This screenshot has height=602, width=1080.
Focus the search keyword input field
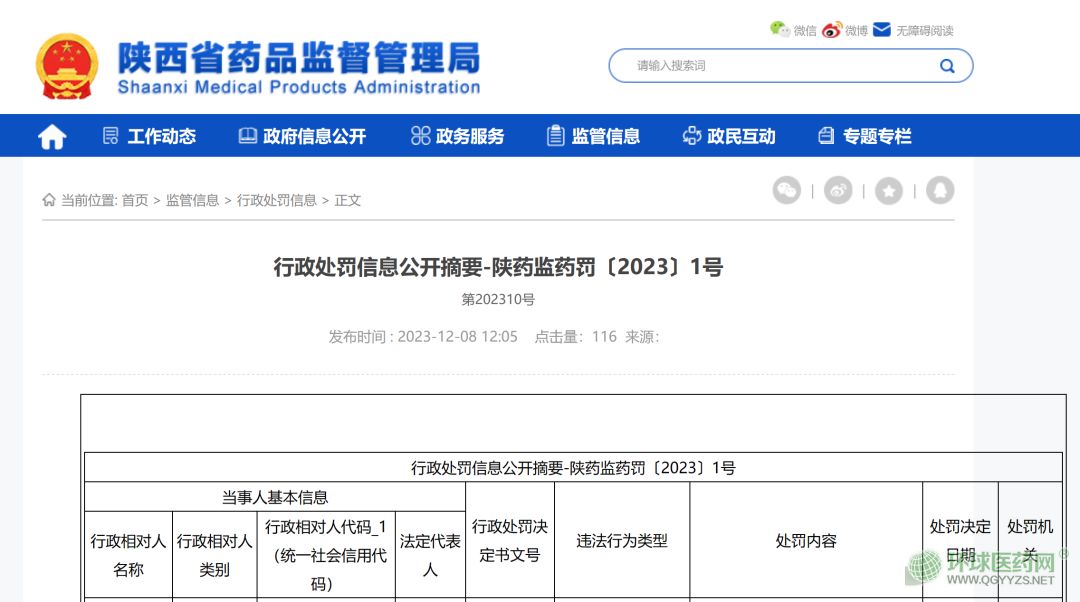click(780, 66)
